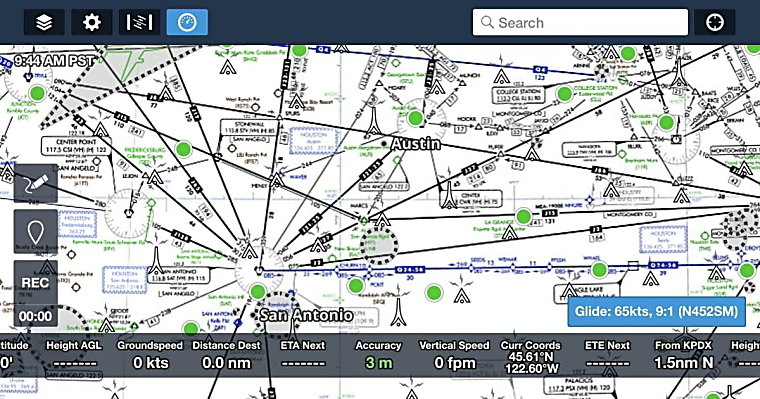Select the From KPDX instrument cell
760x399 pixels.
(x=683, y=354)
